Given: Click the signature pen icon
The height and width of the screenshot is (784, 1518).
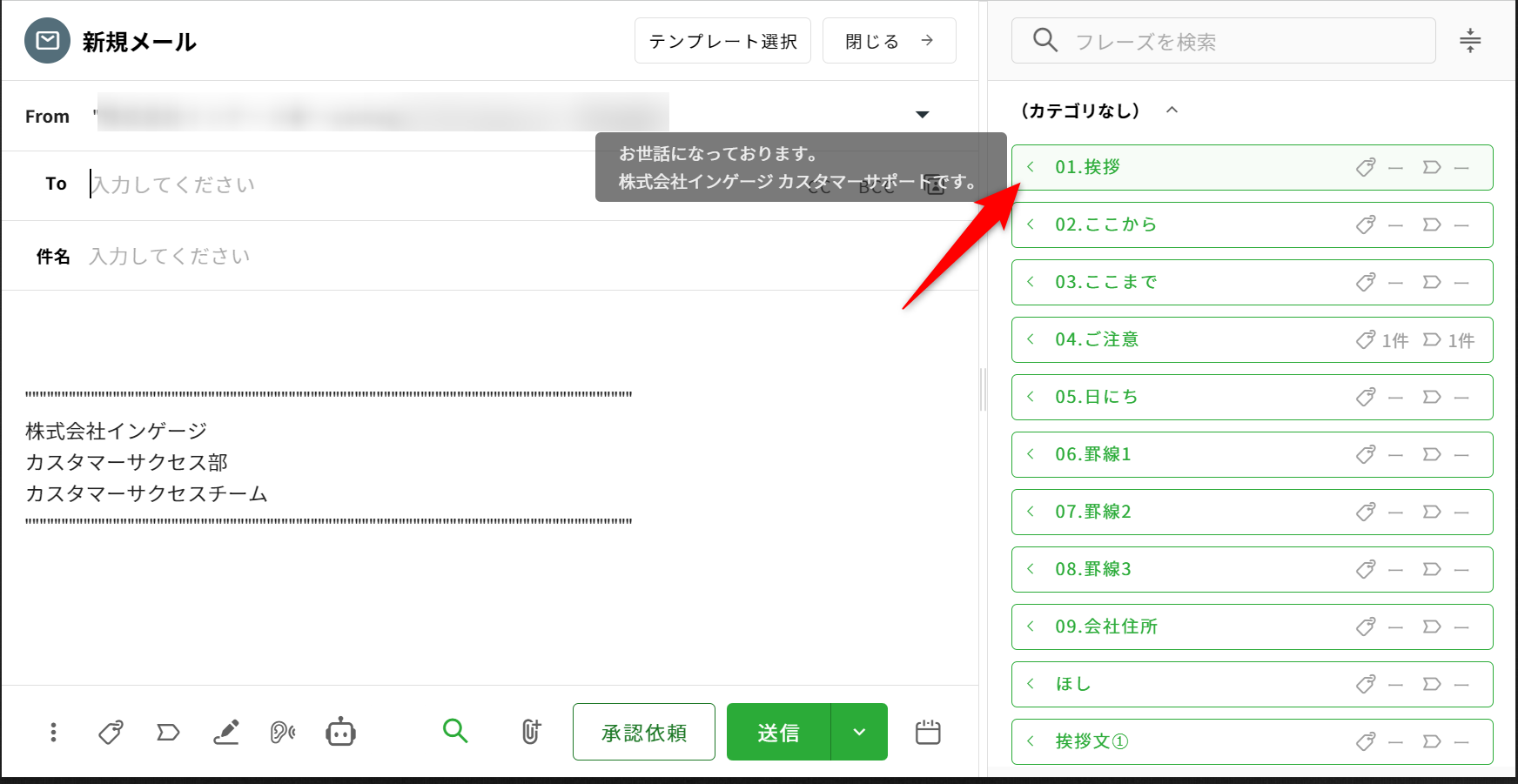Looking at the screenshot, I should [226, 733].
